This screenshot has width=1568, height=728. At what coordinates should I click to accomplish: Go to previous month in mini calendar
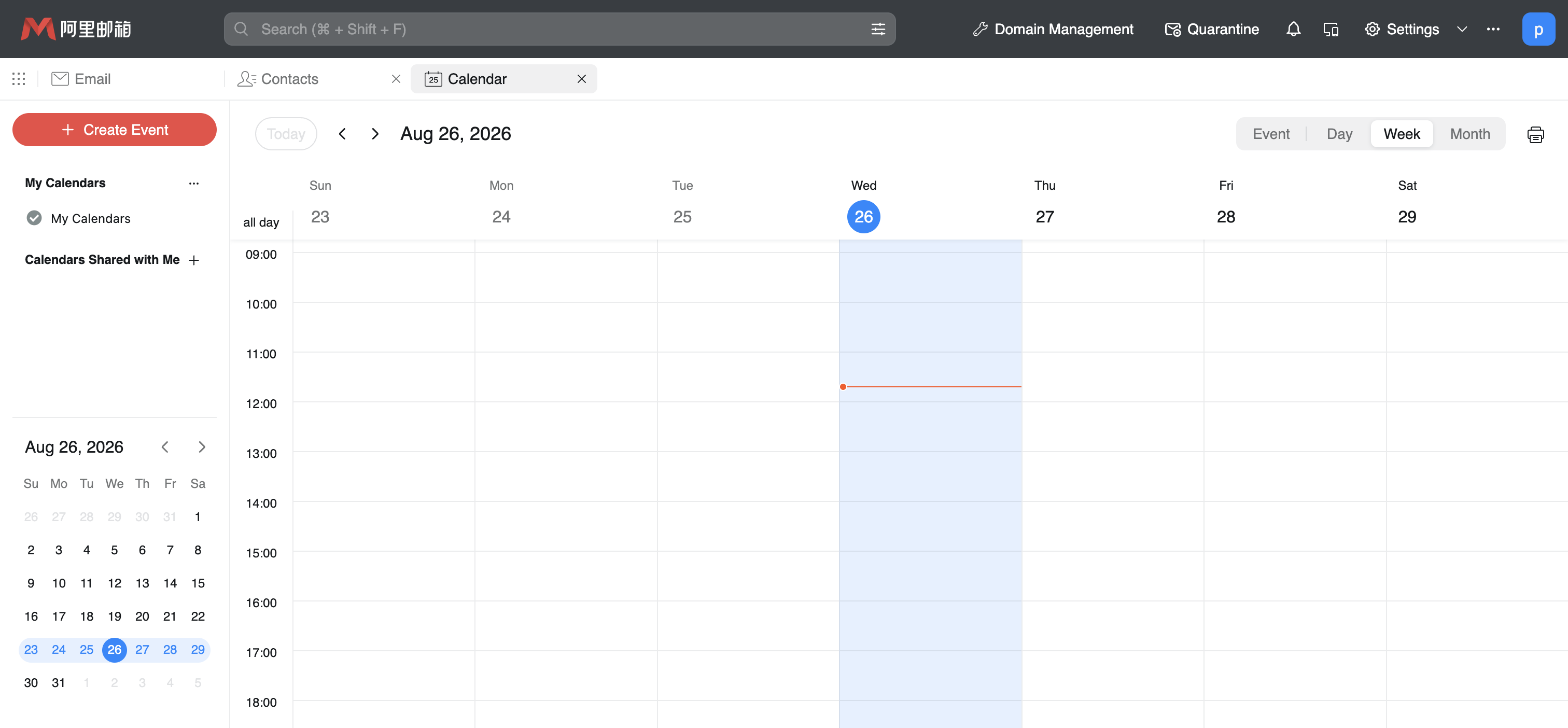point(165,447)
